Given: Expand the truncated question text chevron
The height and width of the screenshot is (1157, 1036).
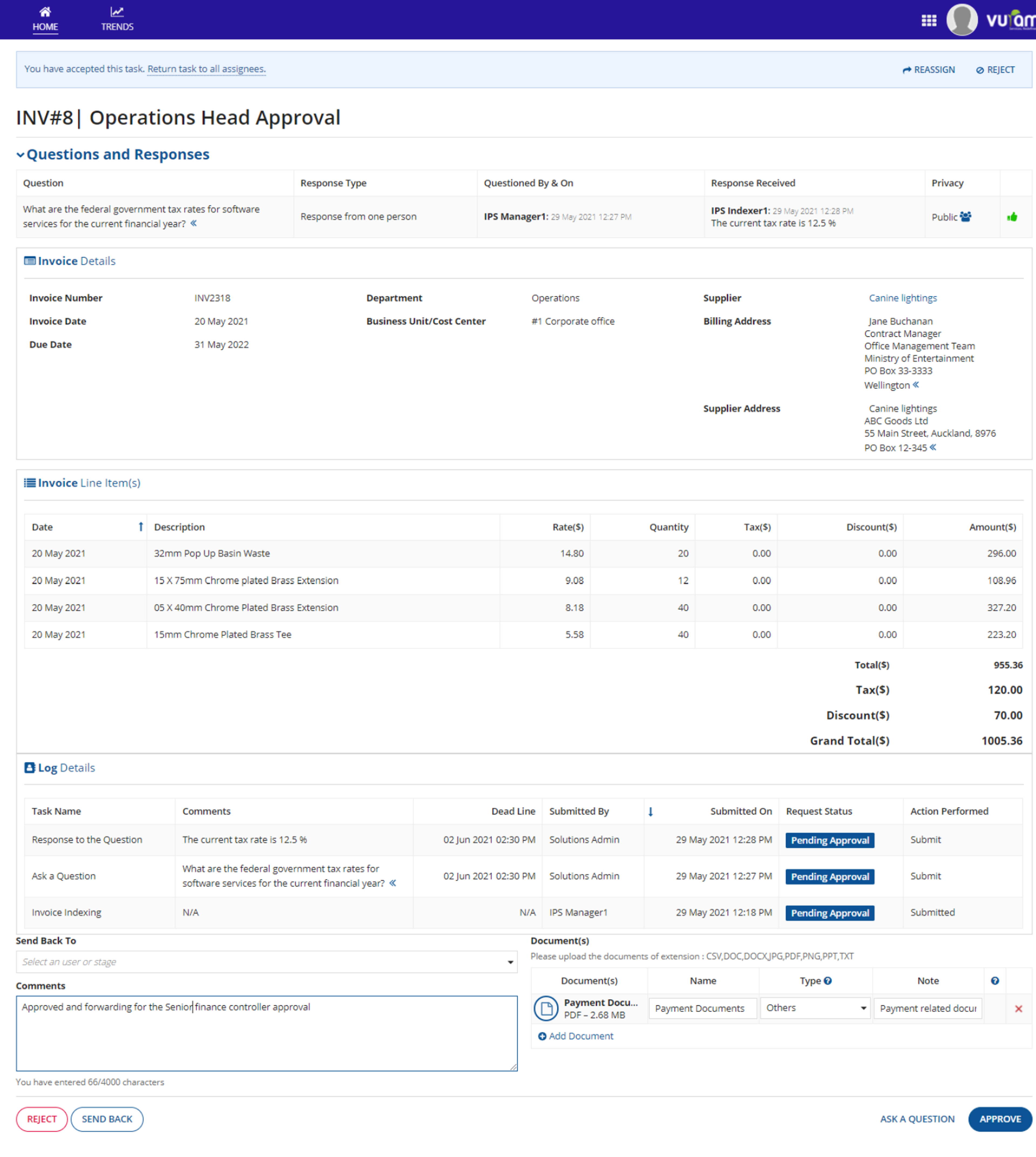Looking at the screenshot, I should tap(193, 223).
